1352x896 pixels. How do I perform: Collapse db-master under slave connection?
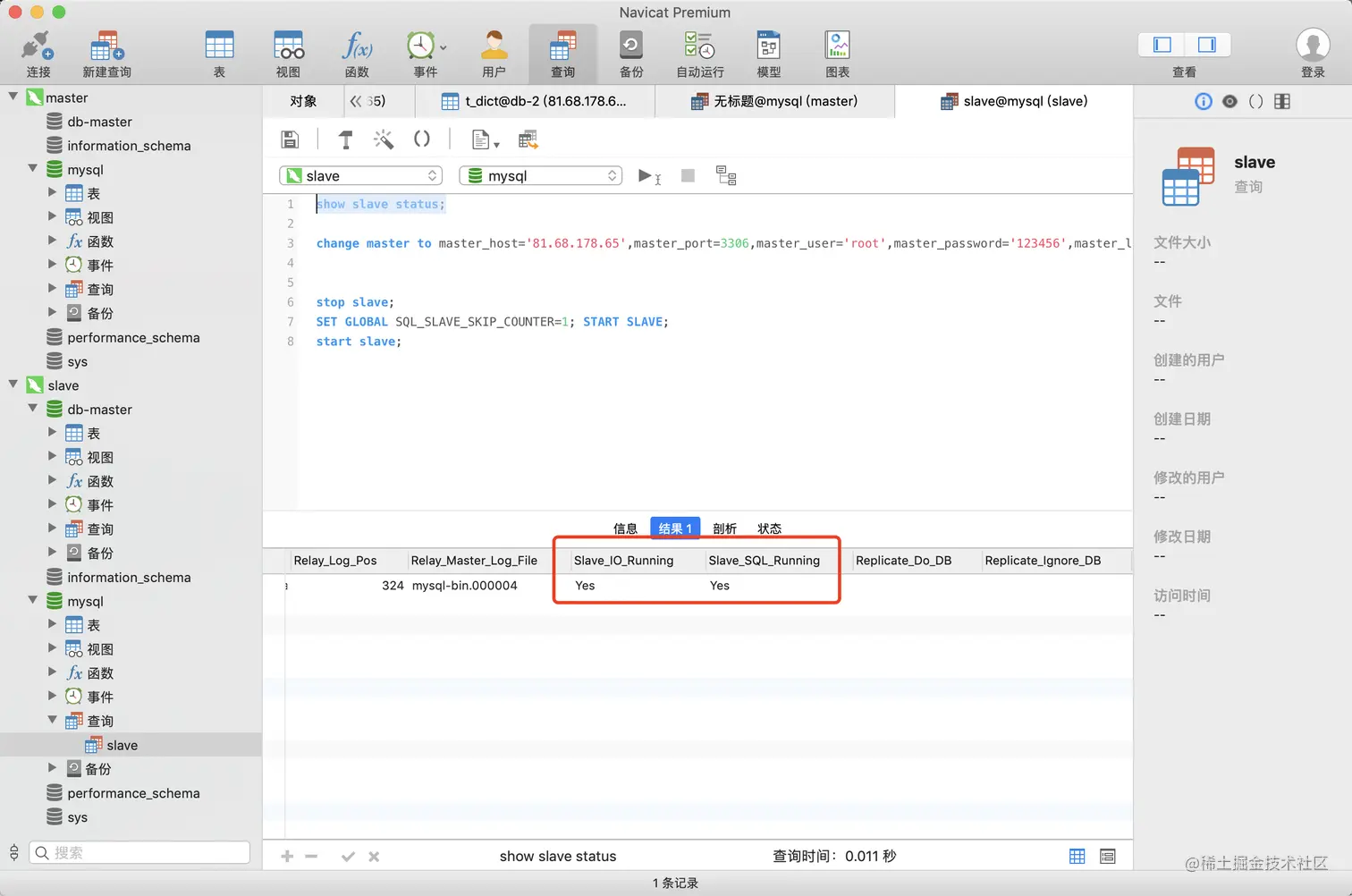pos(33,409)
